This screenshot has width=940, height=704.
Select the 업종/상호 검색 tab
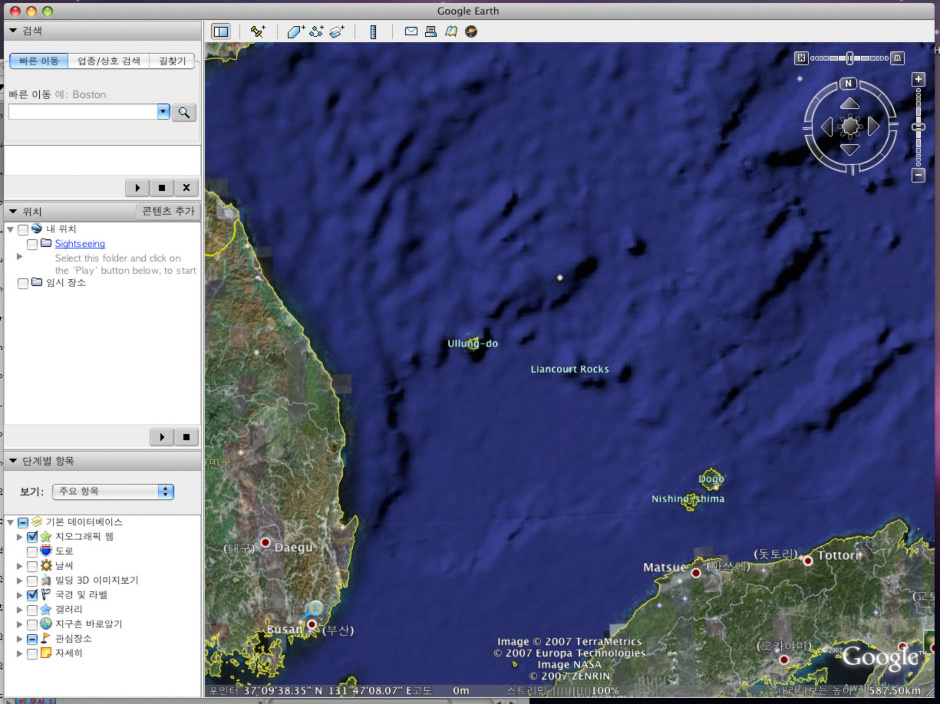109,61
